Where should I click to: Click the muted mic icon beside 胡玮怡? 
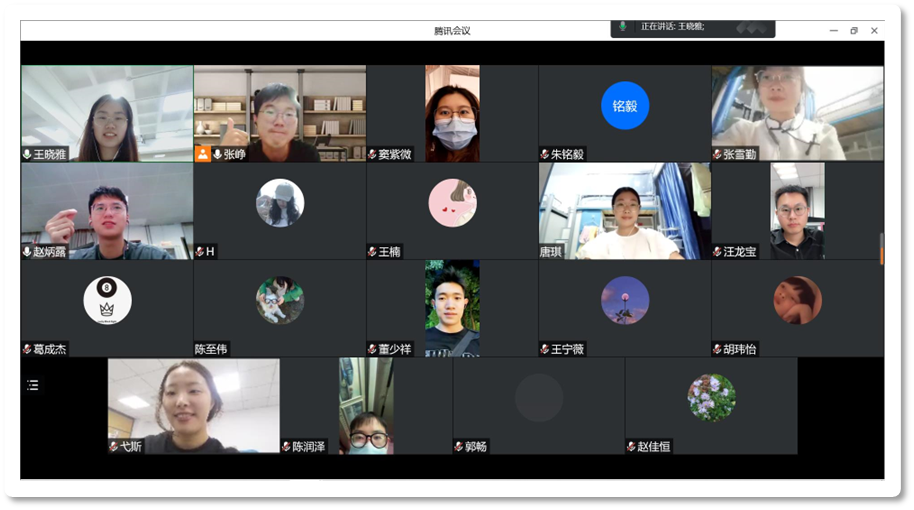tap(718, 349)
